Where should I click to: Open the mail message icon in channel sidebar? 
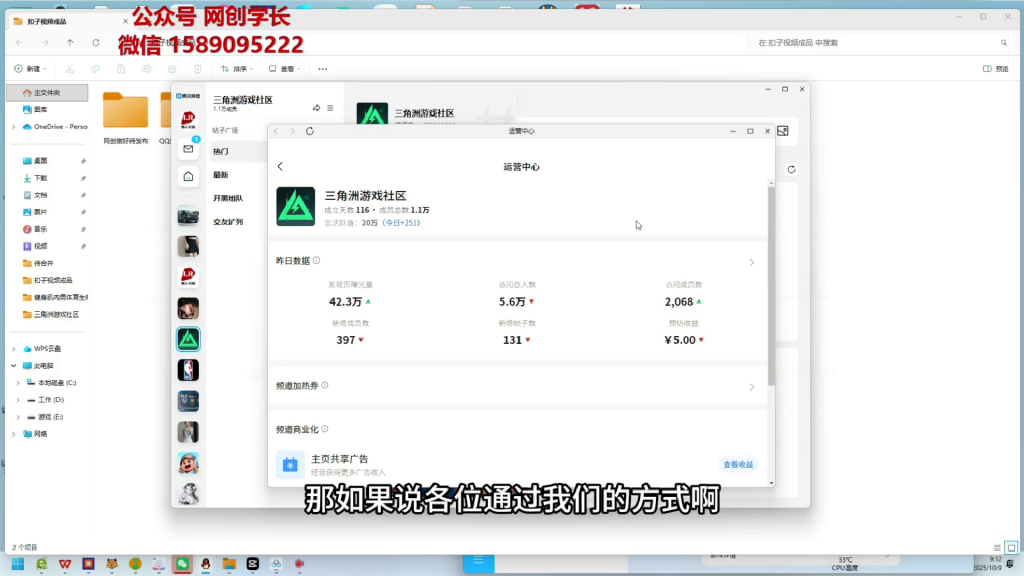[188, 148]
